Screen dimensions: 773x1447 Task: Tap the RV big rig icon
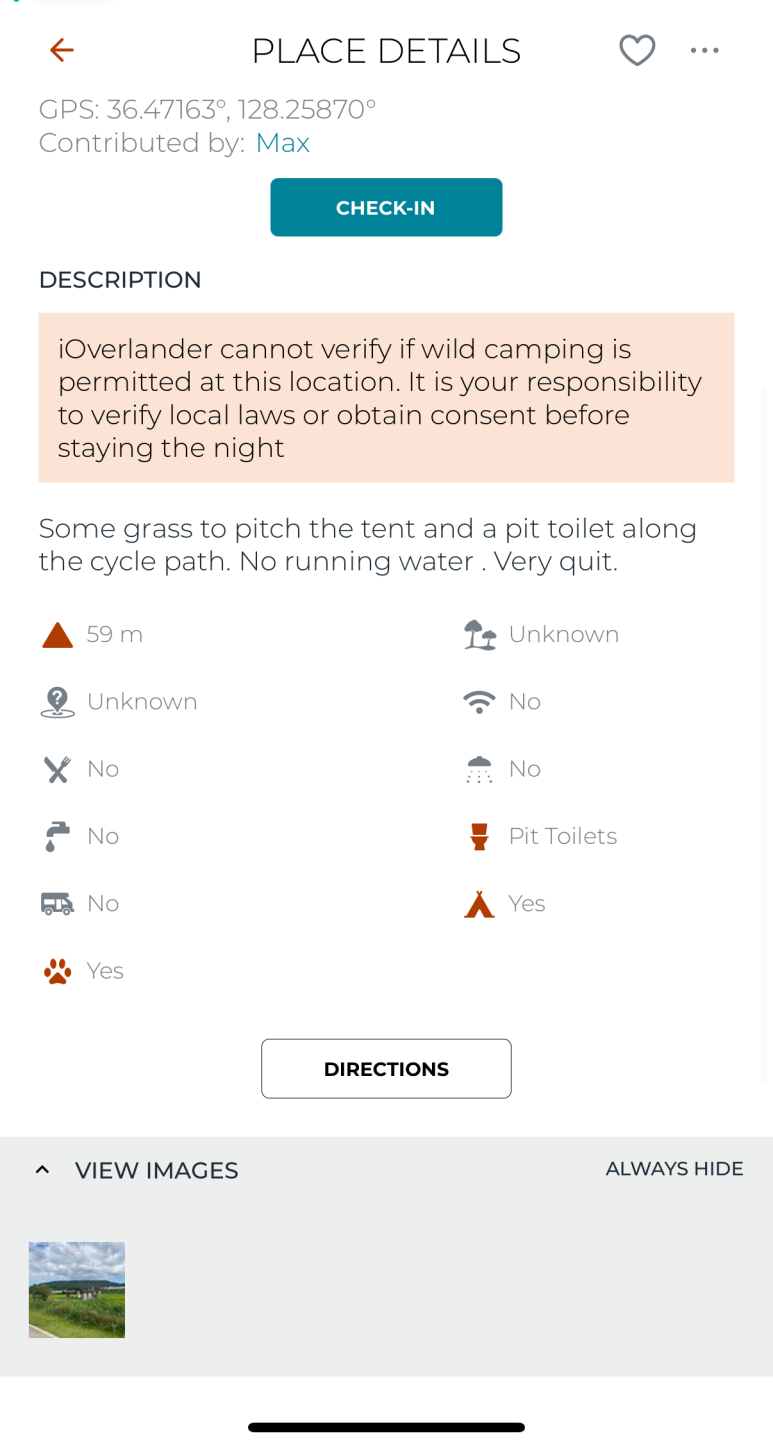point(58,904)
